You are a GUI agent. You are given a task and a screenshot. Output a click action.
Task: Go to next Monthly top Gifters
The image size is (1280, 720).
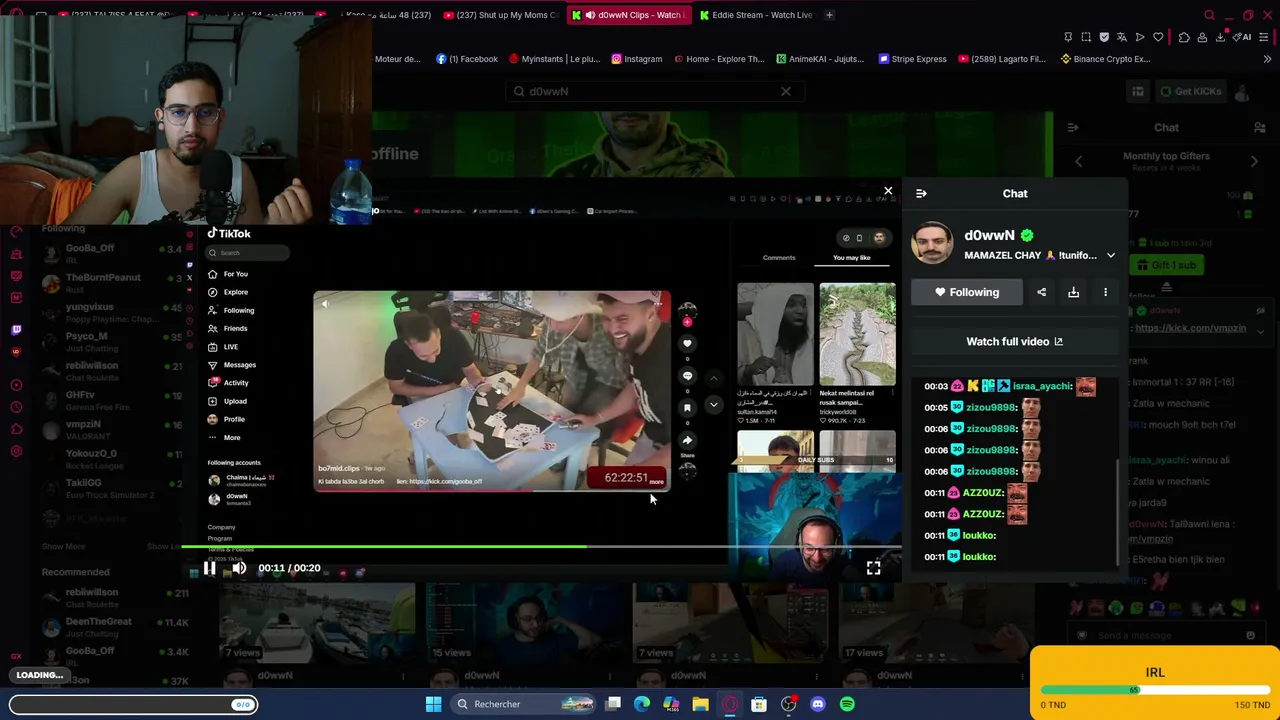1255,161
